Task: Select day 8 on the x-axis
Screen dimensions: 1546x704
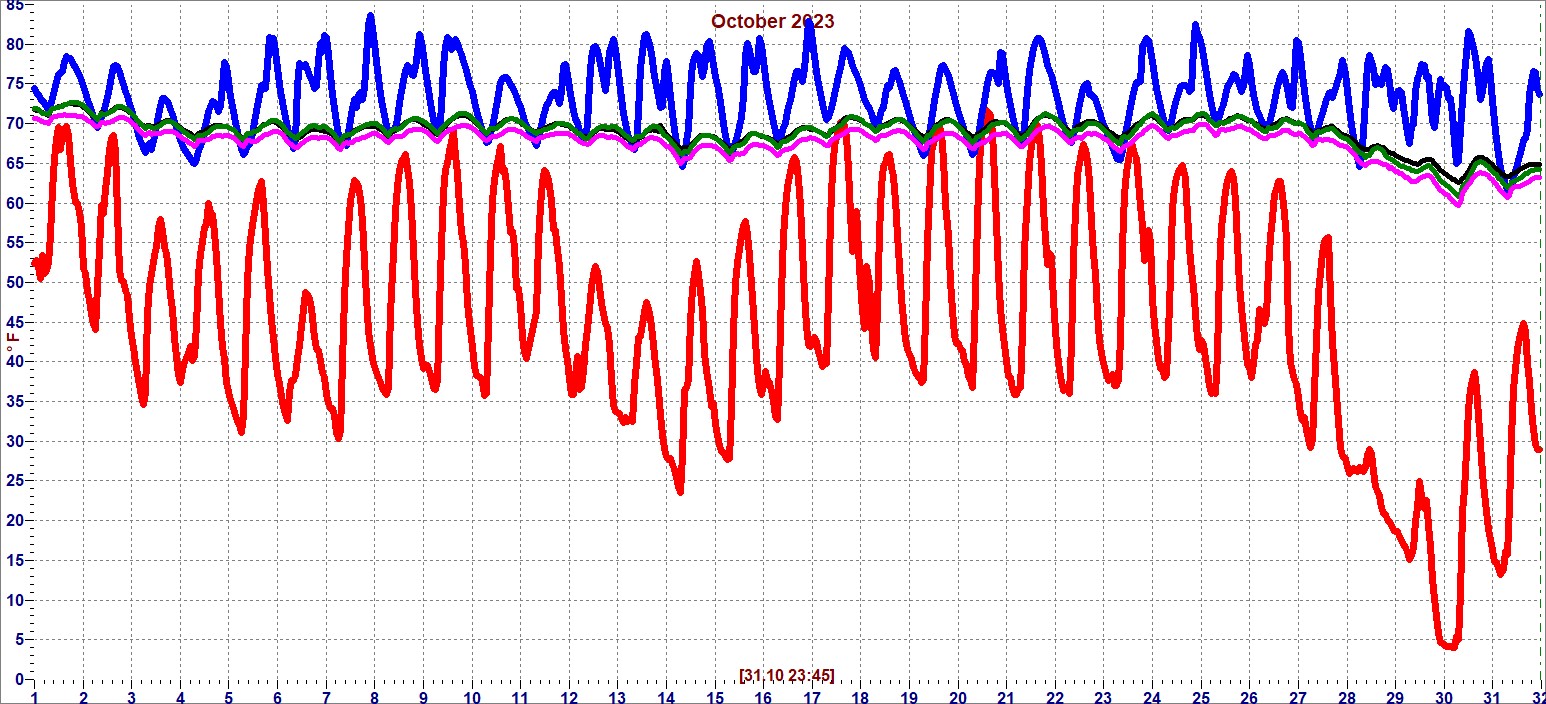Action: (374, 696)
